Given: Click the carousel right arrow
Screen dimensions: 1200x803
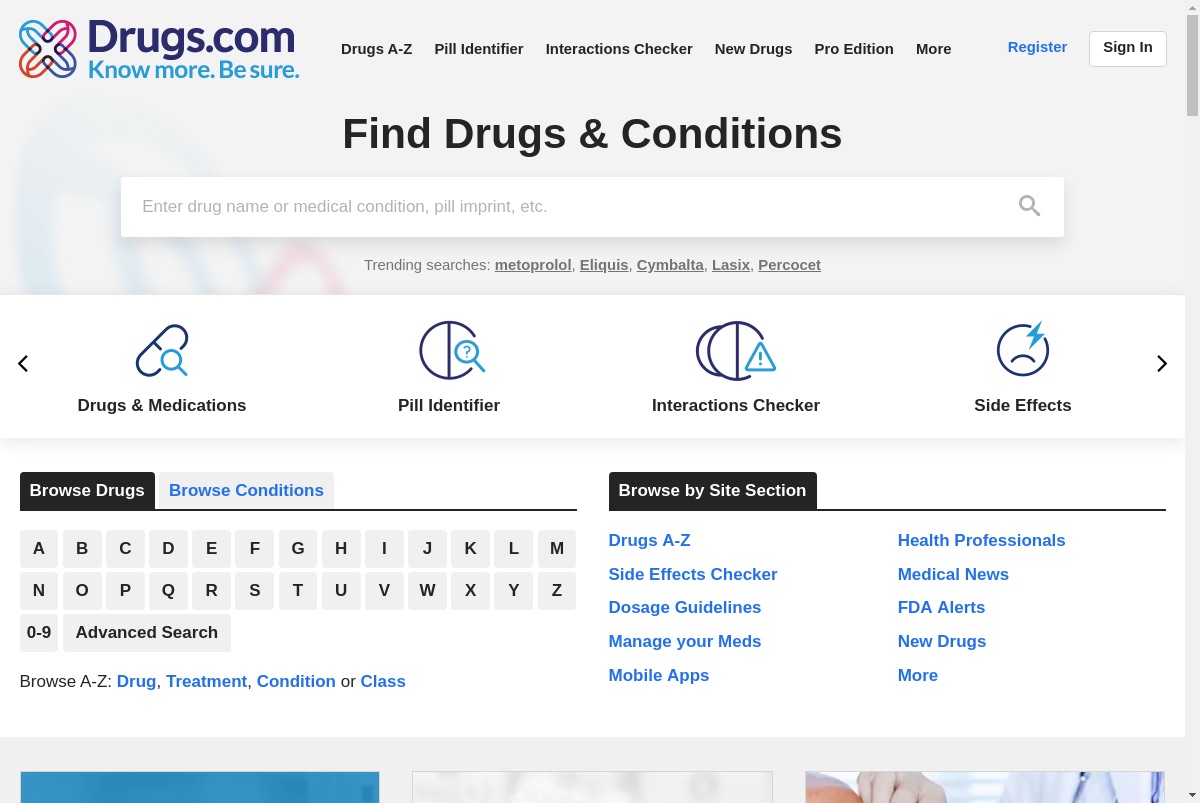Looking at the screenshot, I should (x=1162, y=364).
